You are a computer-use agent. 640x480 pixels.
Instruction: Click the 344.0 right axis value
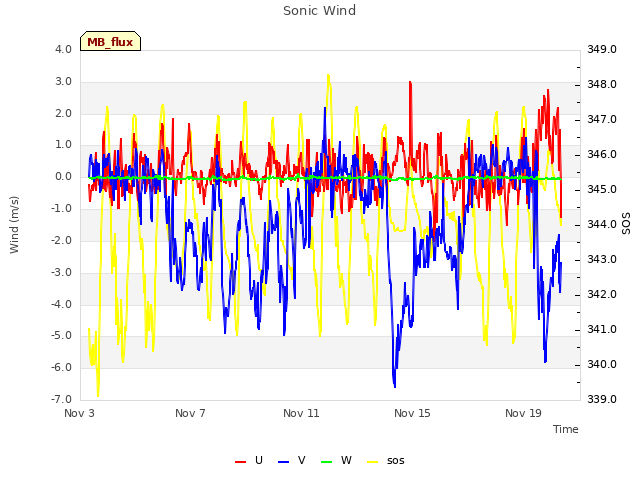coord(602,224)
